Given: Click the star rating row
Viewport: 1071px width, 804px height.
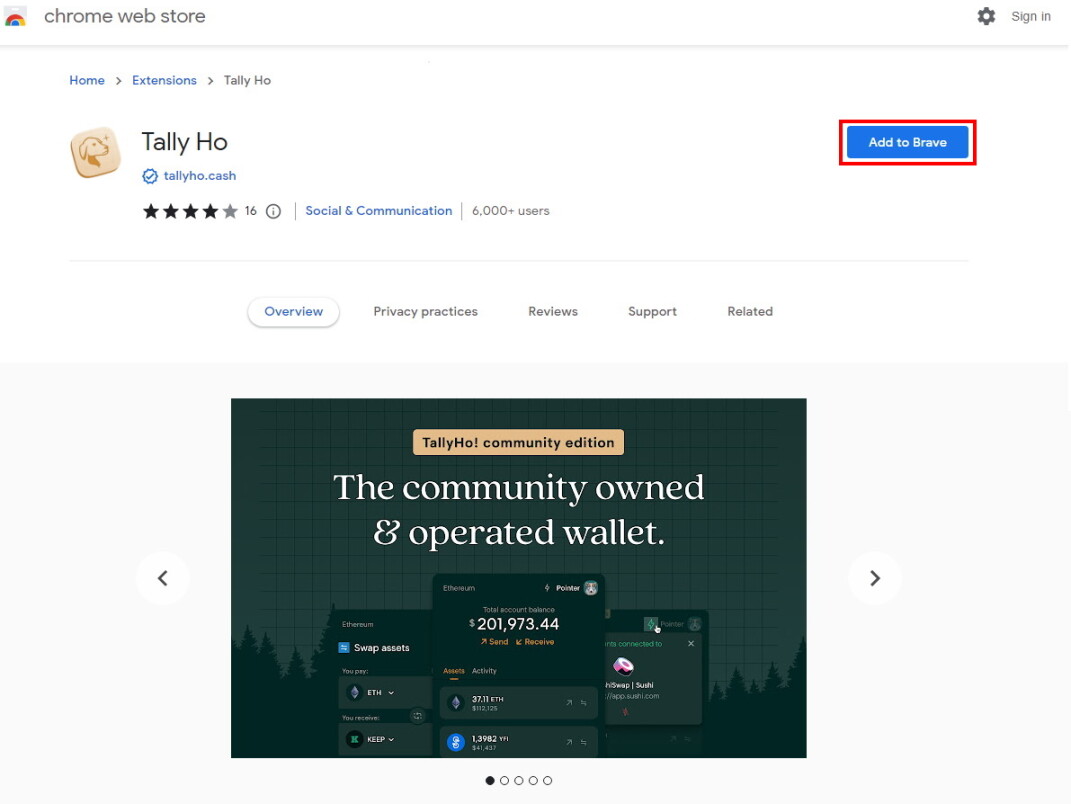Looking at the screenshot, I should [190, 211].
